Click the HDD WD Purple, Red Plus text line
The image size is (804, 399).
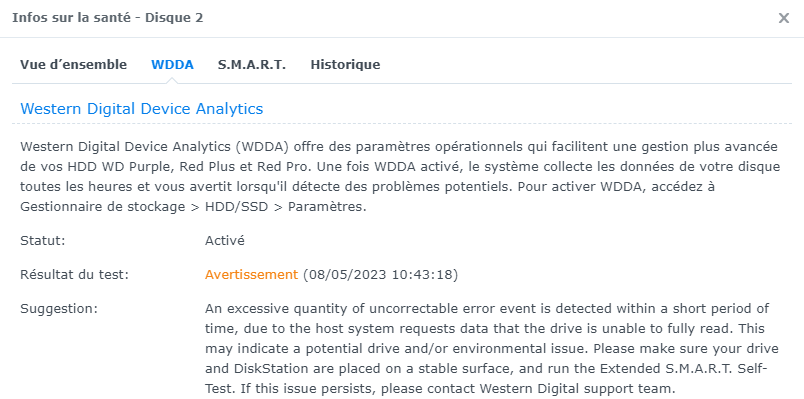coord(400,167)
